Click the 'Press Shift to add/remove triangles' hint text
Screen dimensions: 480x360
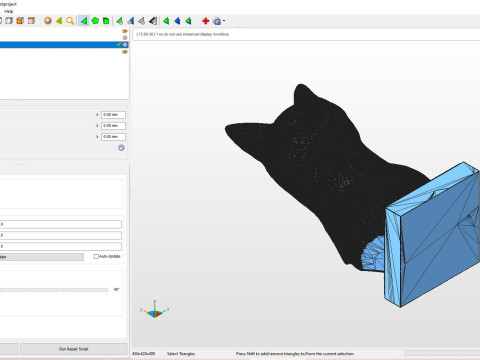tap(295, 354)
